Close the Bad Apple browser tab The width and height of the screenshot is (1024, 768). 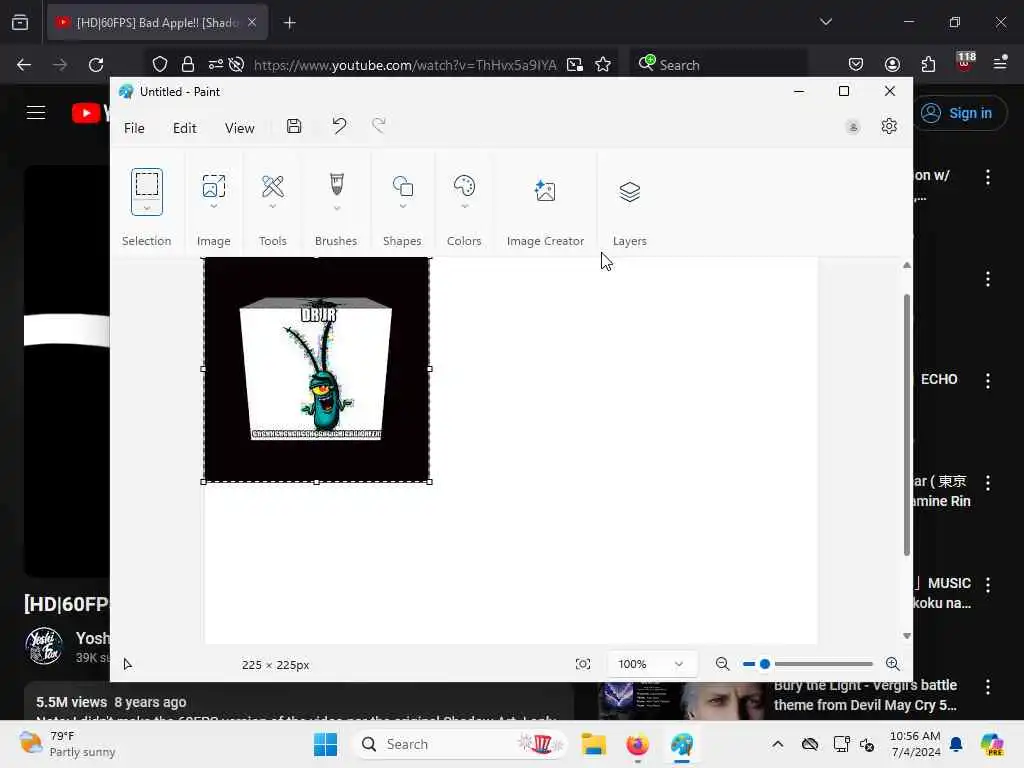252,23
